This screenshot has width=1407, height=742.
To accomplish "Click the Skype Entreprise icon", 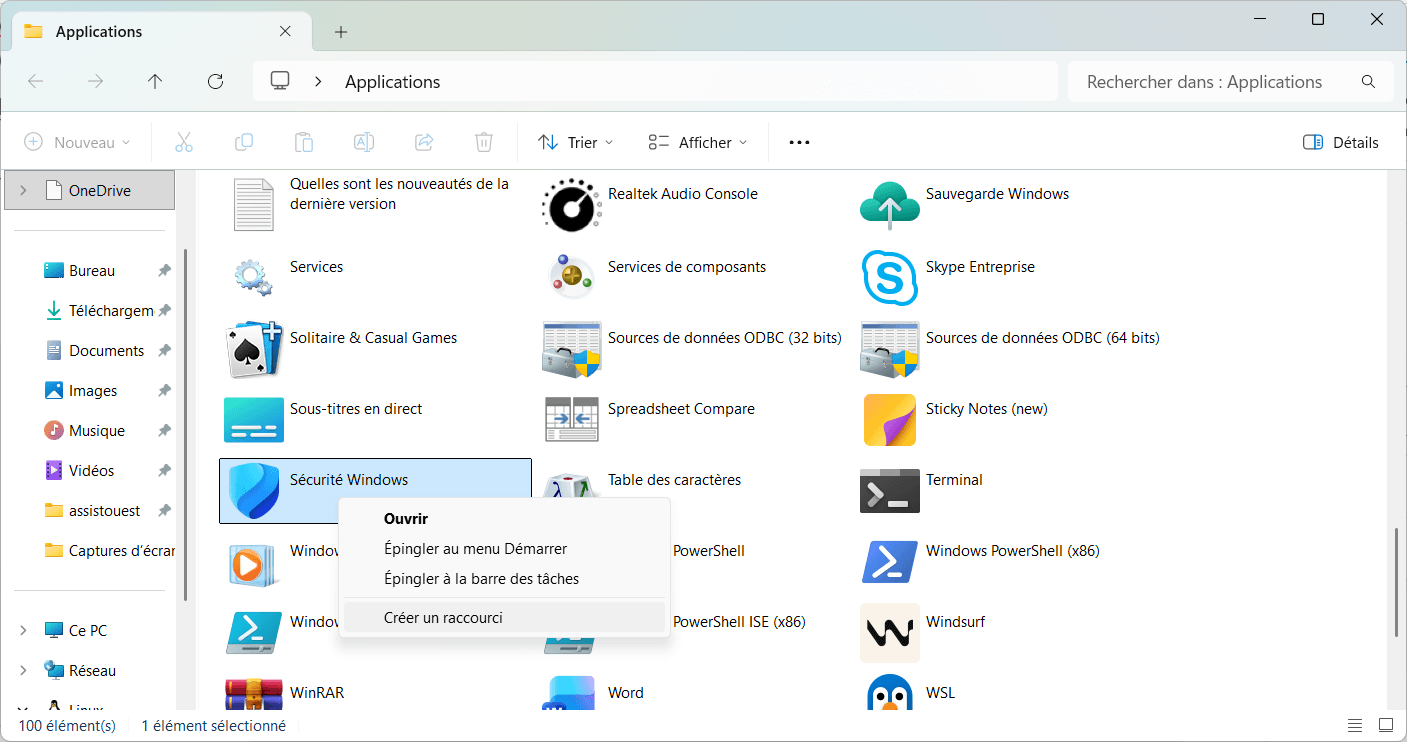I will pos(890,277).
